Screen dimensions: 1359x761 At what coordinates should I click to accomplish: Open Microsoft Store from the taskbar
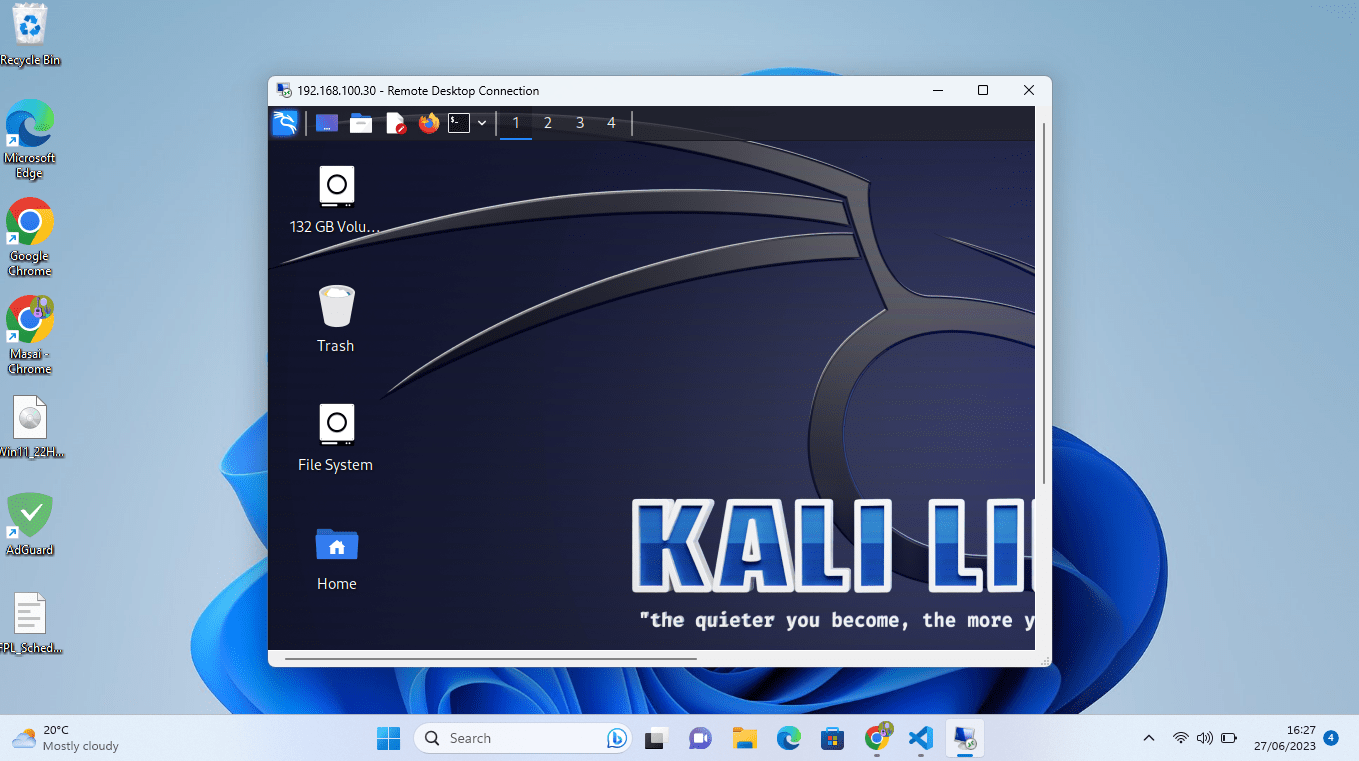[x=832, y=738]
